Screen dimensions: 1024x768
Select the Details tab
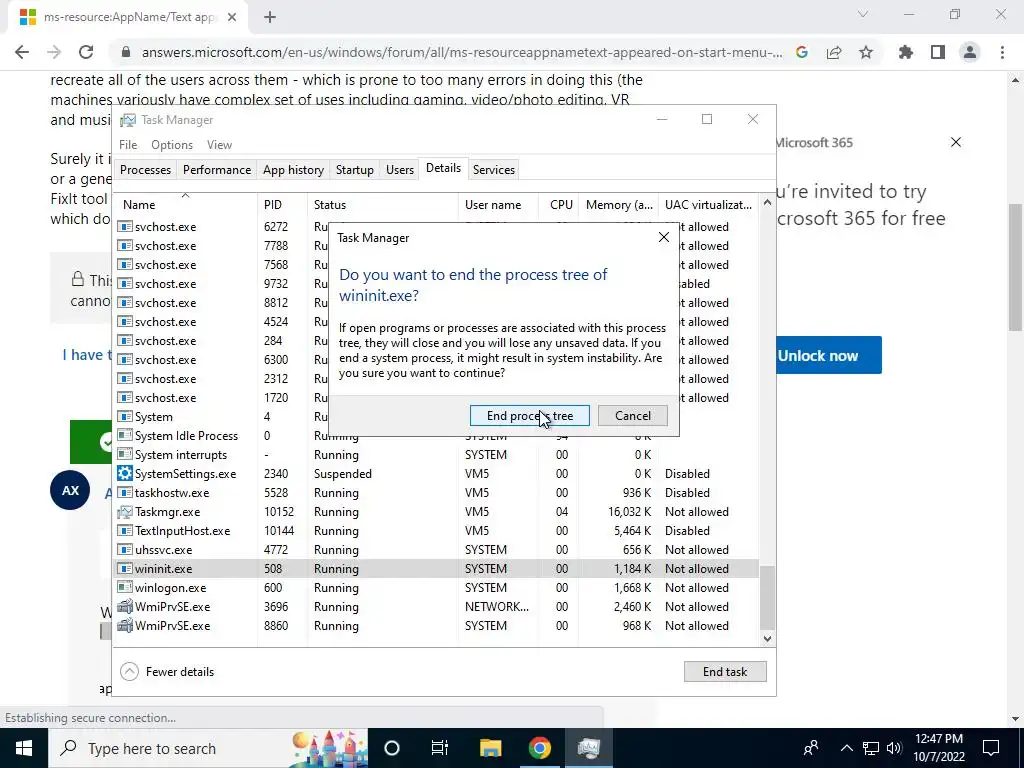point(443,168)
